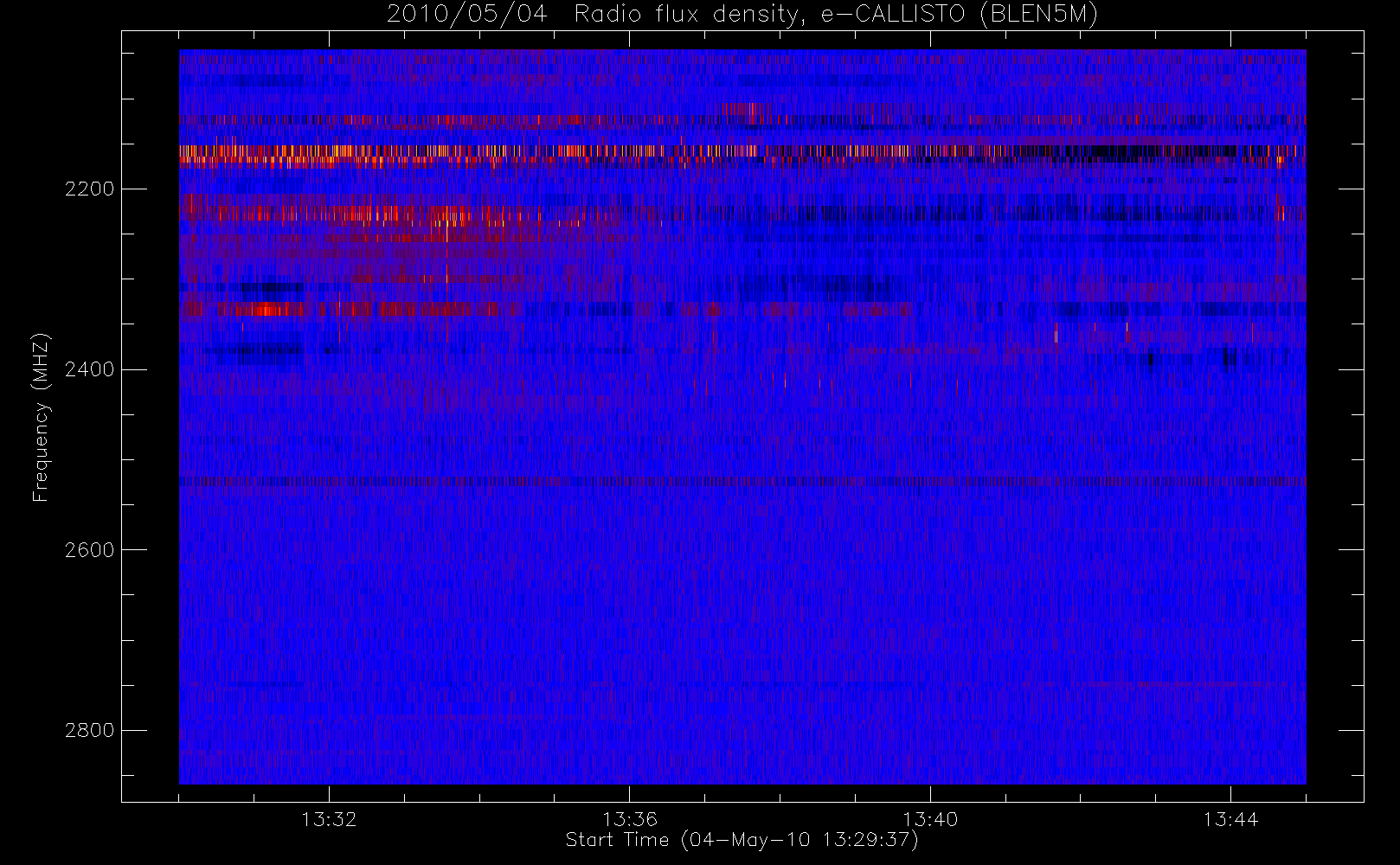This screenshot has height=865, width=1400.
Task: Click the 13:44 time tick label
Action: 1230,819
